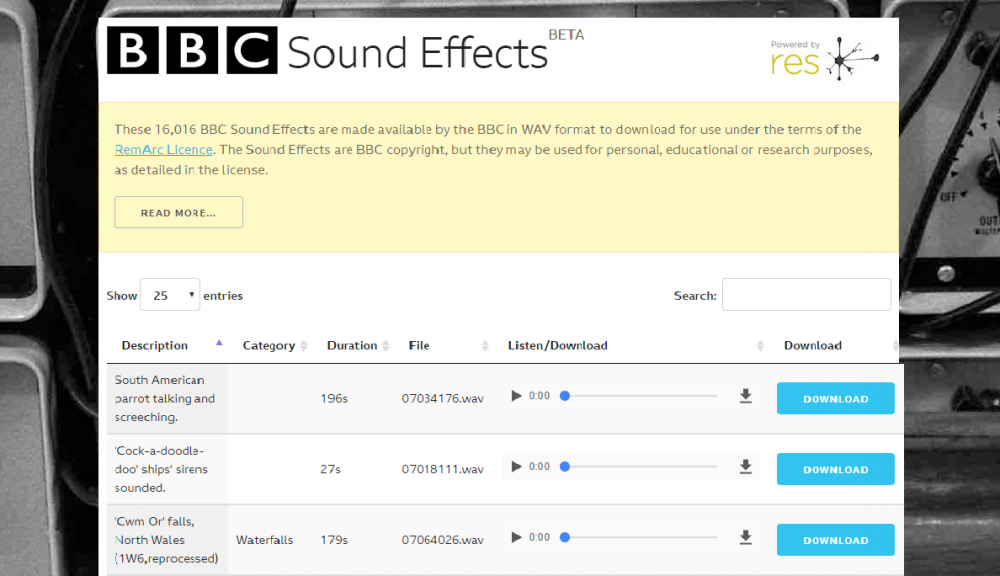Open the Powered by res logo
This screenshot has height=576, width=1000.
coord(824,58)
